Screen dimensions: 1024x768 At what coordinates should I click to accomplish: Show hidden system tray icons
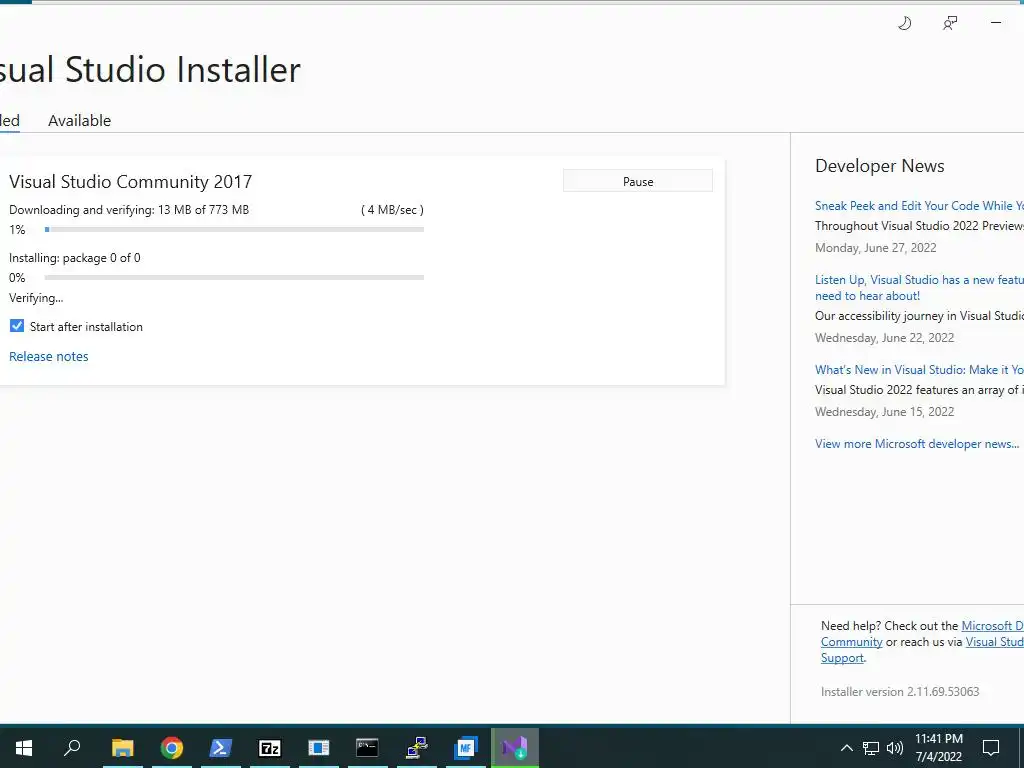click(x=846, y=748)
